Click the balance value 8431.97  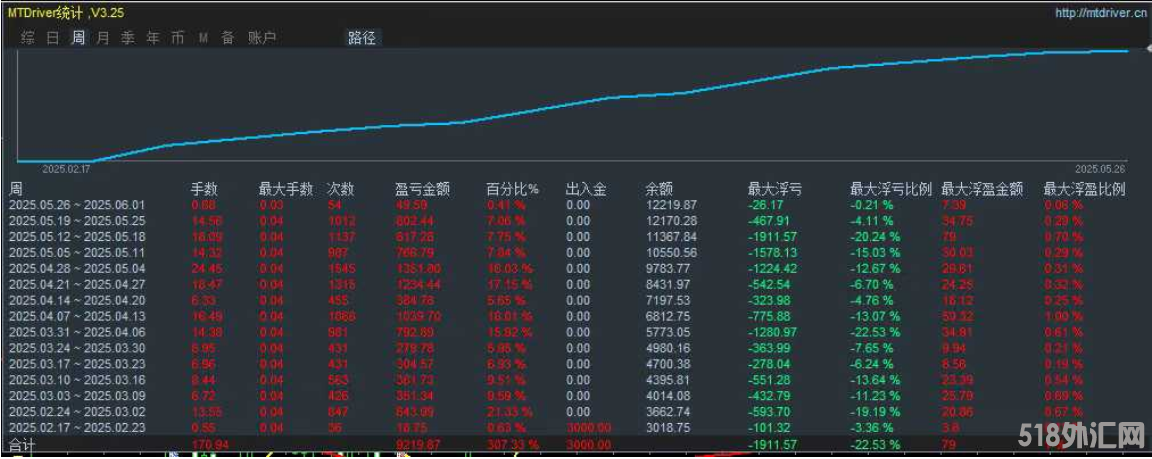click(669, 284)
